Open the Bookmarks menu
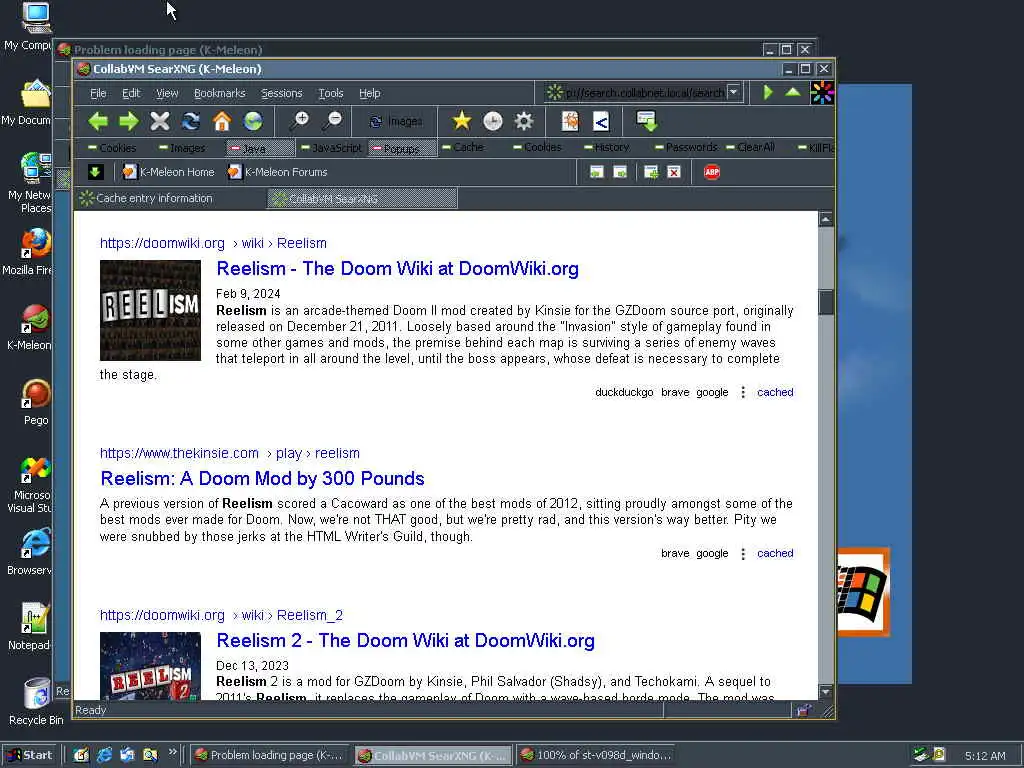This screenshot has height=768, width=1024. 219,93
